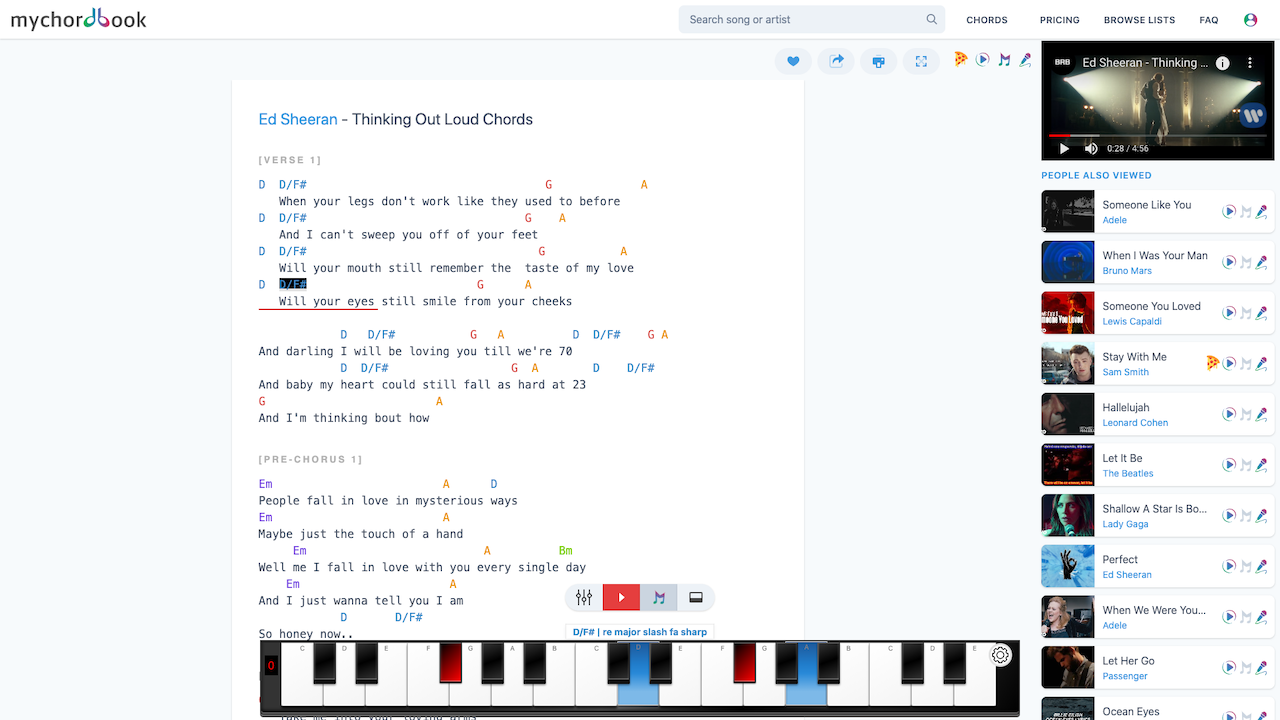Toggle the piano keyboard panel button

tap(696, 598)
